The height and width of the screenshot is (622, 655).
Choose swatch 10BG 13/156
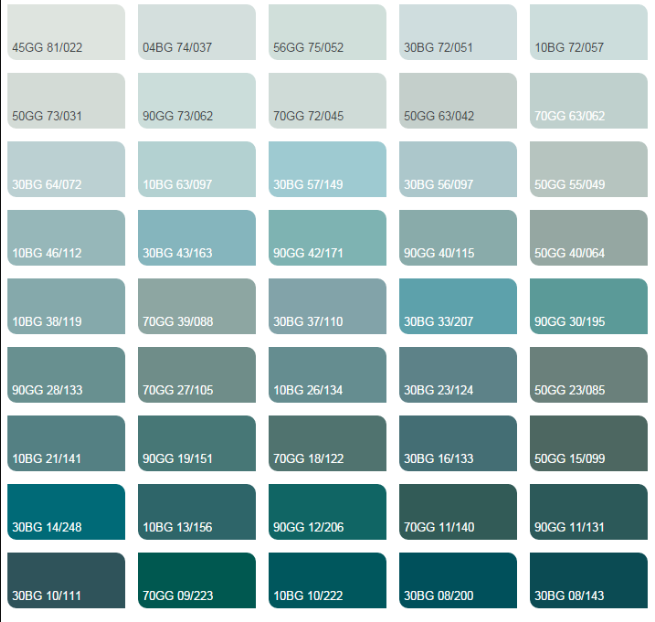[x=197, y=512]
